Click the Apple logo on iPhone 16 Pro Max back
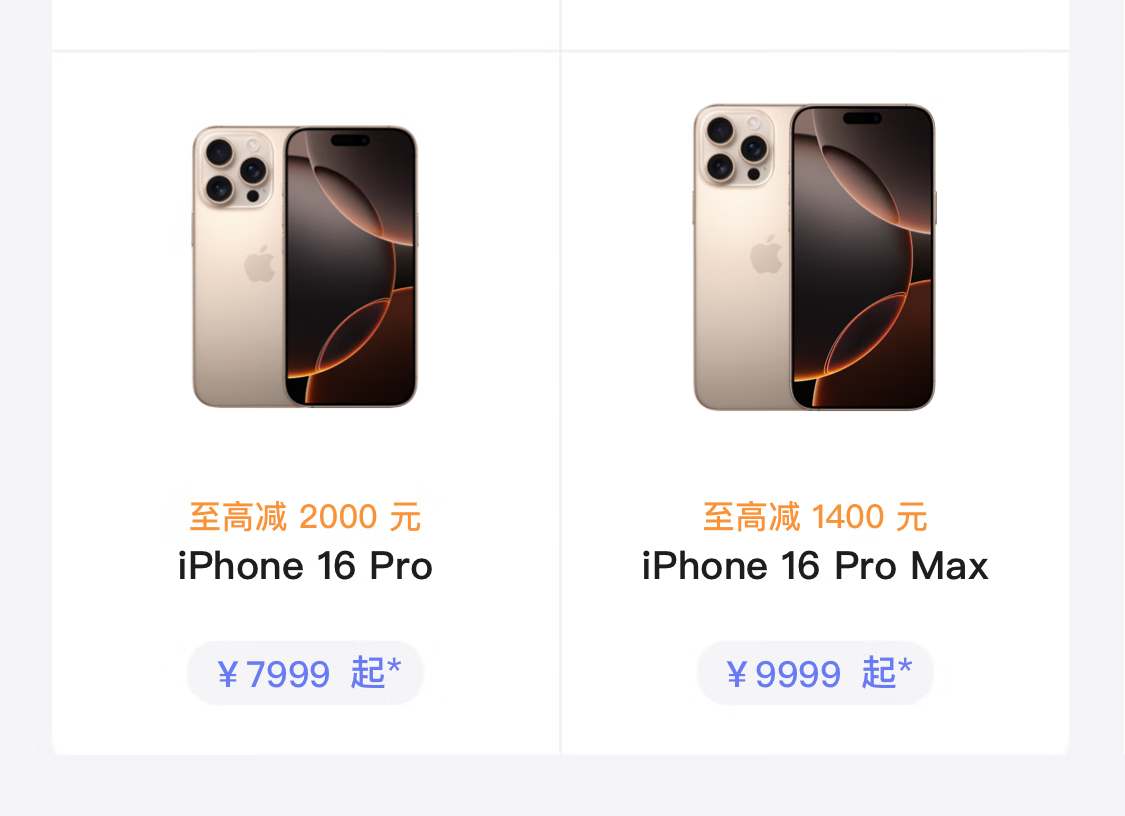Image resolution: width=1125 pixels, height=816 pixels. click(x=766, y=254)
